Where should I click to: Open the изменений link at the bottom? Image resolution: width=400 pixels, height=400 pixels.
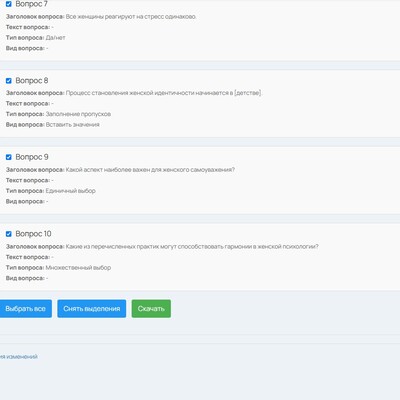click(x=19, y=357)
